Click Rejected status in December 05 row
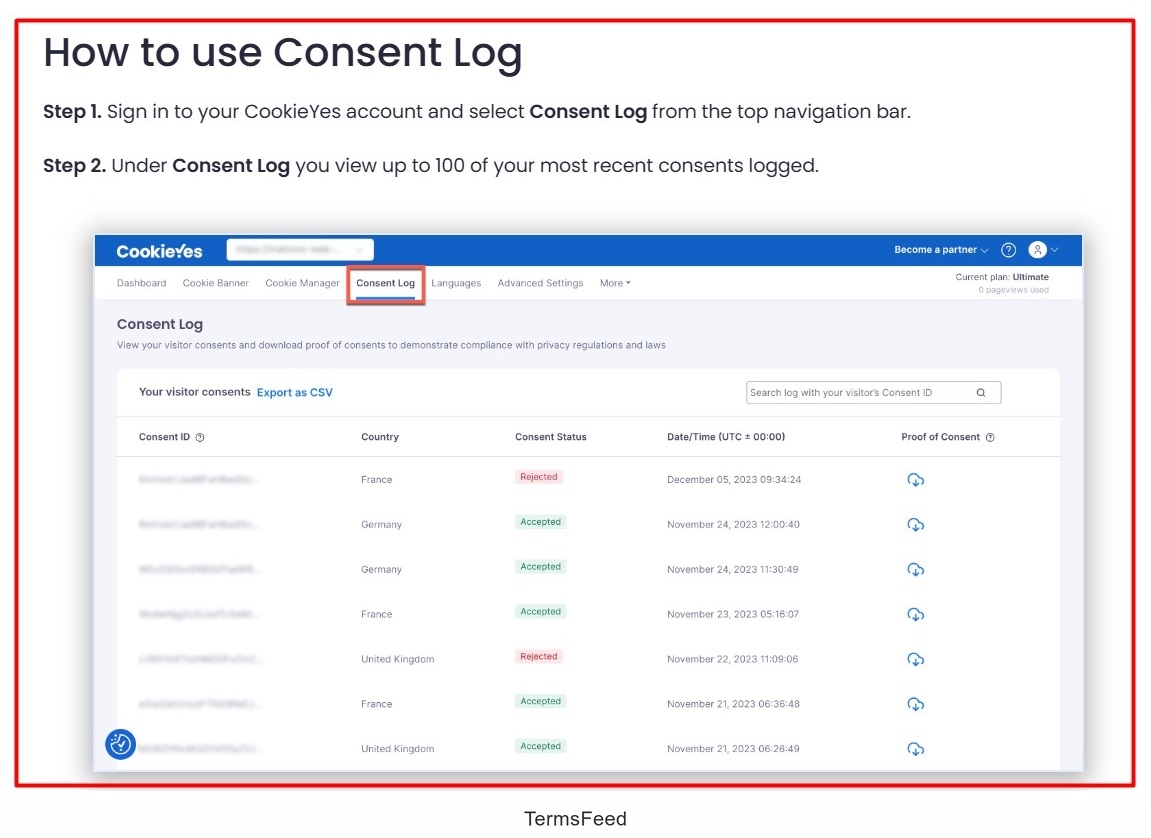The width and height of the screenshot is (1151, 838). click(539, 477)
